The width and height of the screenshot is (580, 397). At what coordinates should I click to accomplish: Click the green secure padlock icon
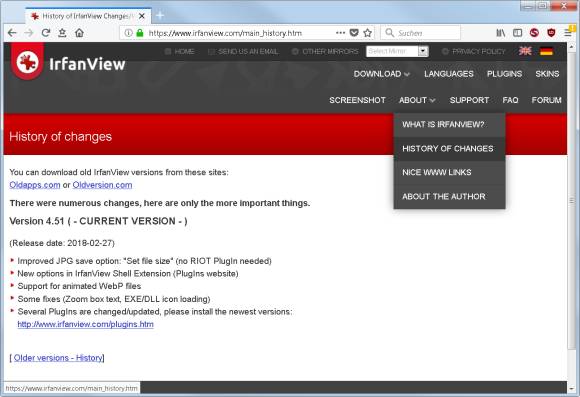[140, 33]
